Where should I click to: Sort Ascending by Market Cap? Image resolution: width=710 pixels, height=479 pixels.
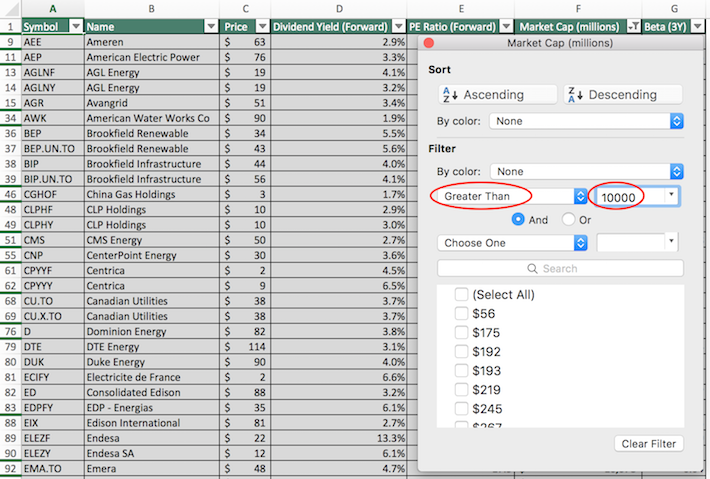point(497,94)
